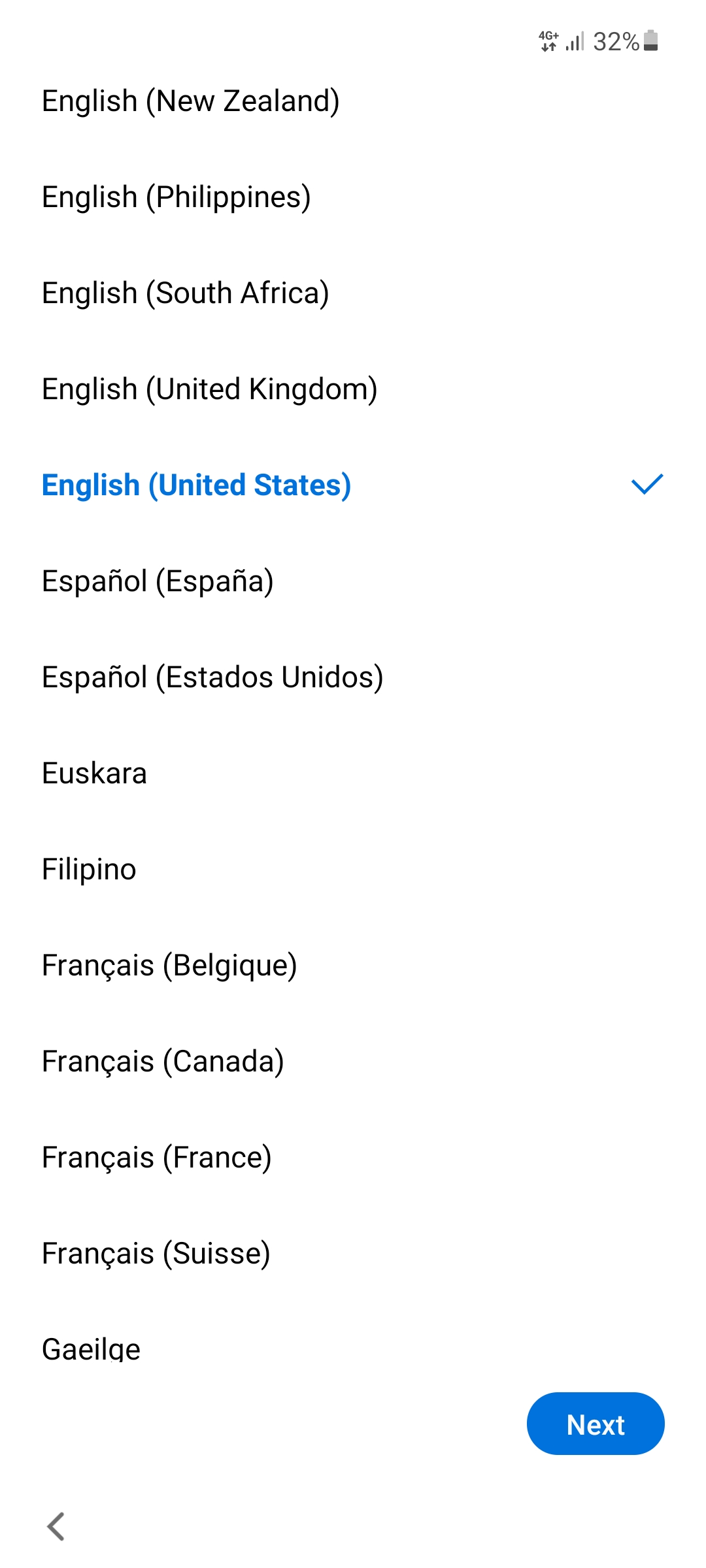The height and width of the screenshot is (1568, 706).
Task: Choose Français (Canada)
Action: [x=353, y=1062]
